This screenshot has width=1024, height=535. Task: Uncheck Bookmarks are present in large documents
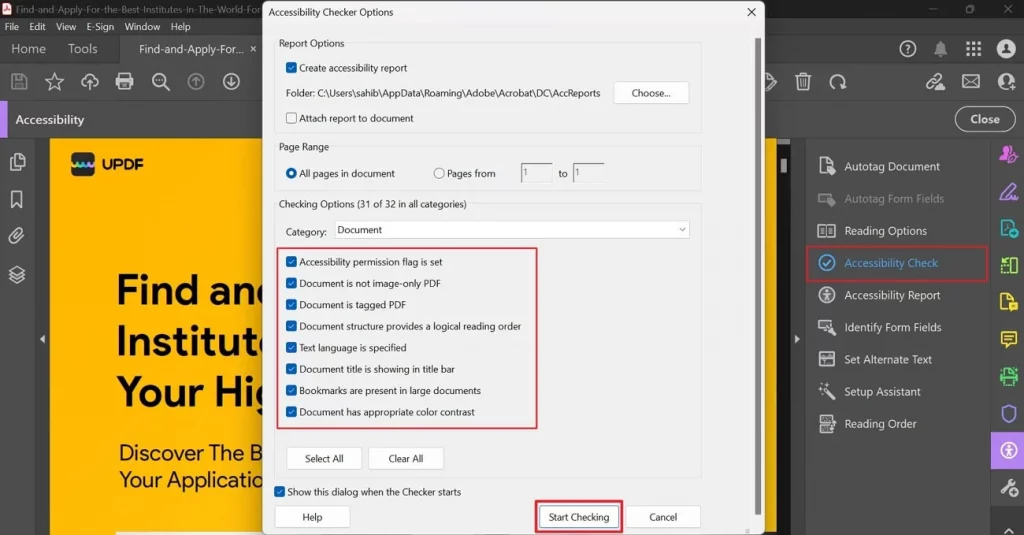pyautogui.click(x=291, y=391)
